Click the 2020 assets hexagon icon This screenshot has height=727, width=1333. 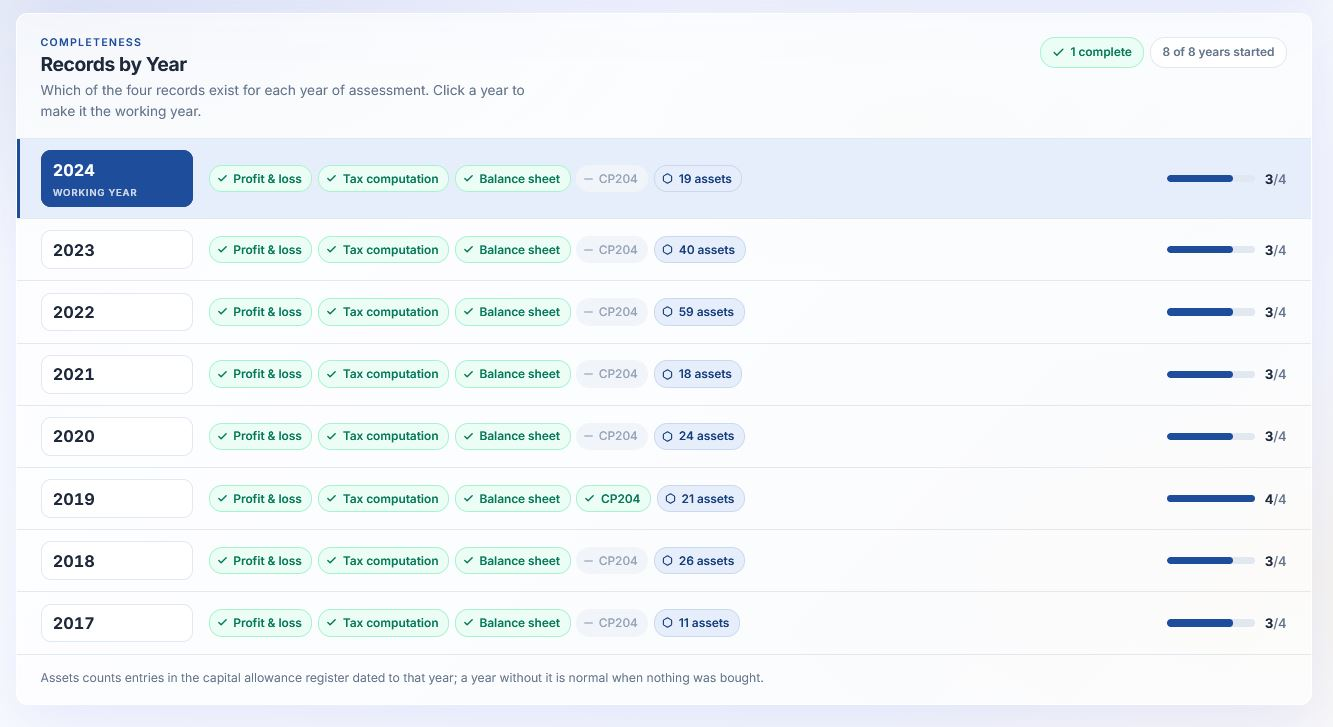pyautogui.click(x=667, y=436)
